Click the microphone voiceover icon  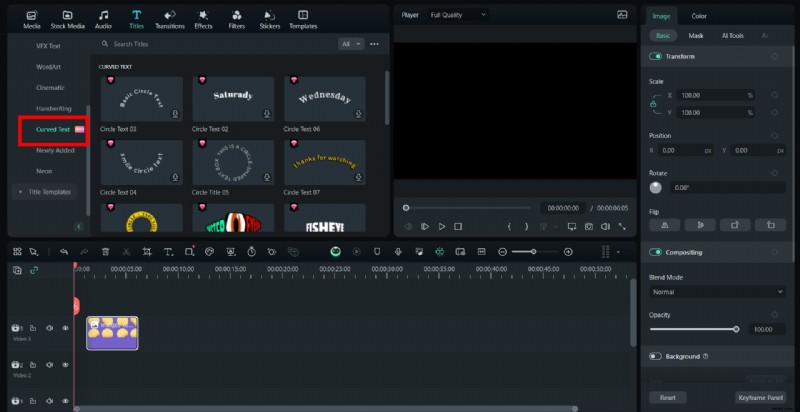click(x=398, y=251)
